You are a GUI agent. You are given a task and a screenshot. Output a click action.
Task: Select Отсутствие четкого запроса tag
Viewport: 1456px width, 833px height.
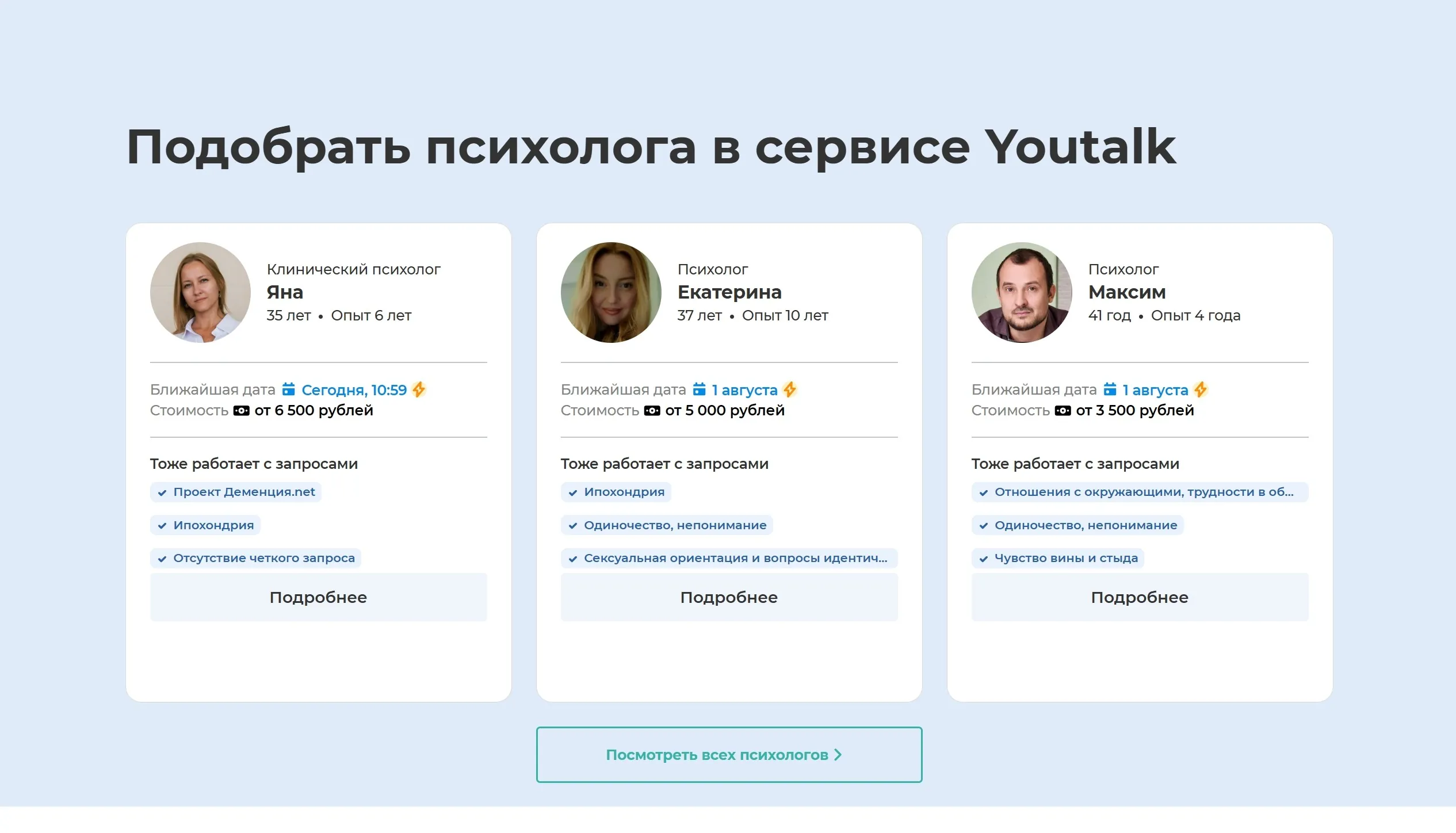pos(256,558)
